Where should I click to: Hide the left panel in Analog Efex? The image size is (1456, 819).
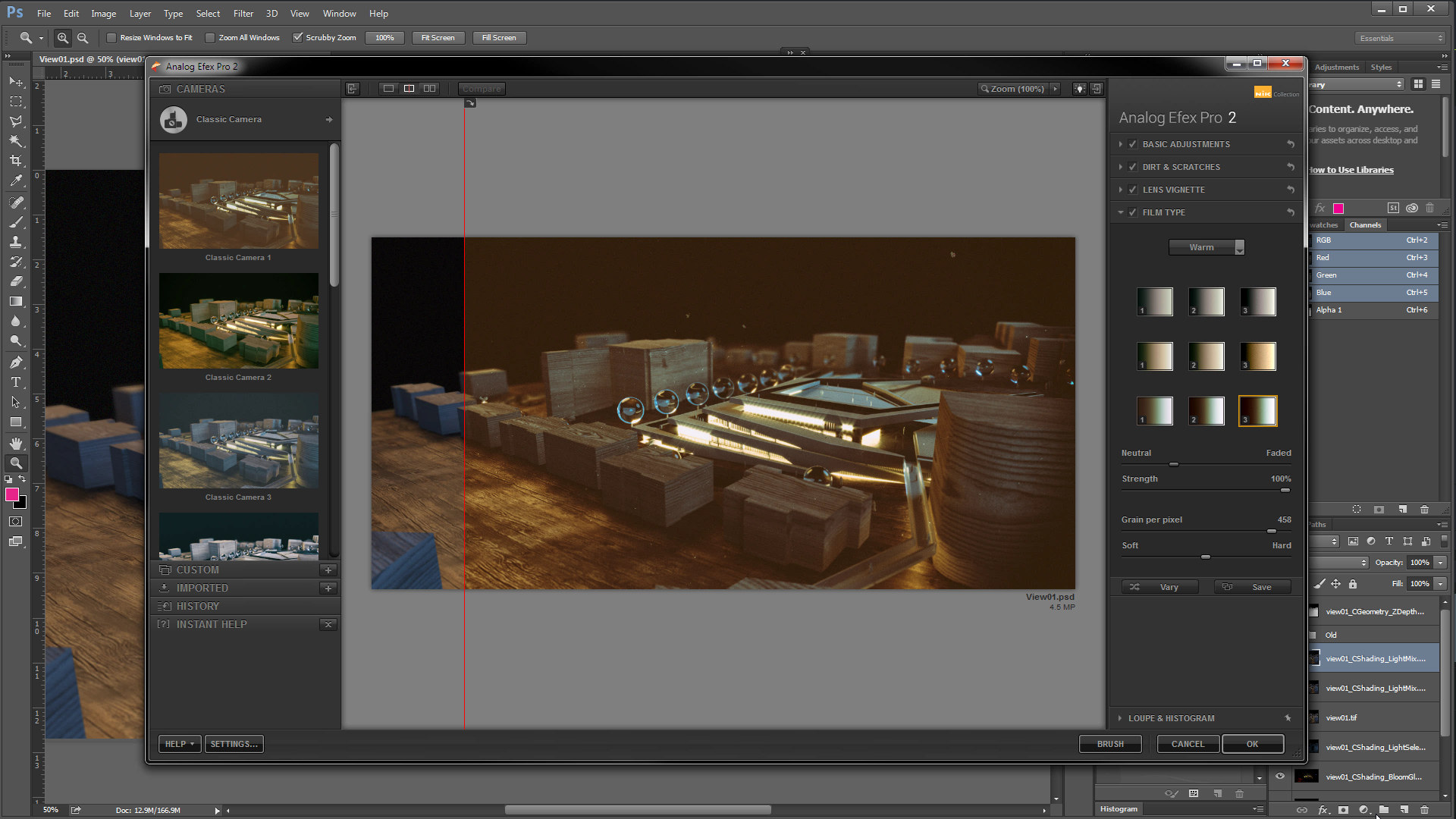[x=353, y=89]
